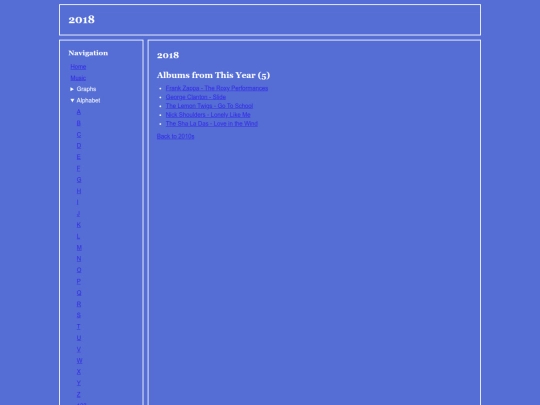Open letter R in Alphabet list
Viewport: 540px width, 405px height.
point(79,304)
